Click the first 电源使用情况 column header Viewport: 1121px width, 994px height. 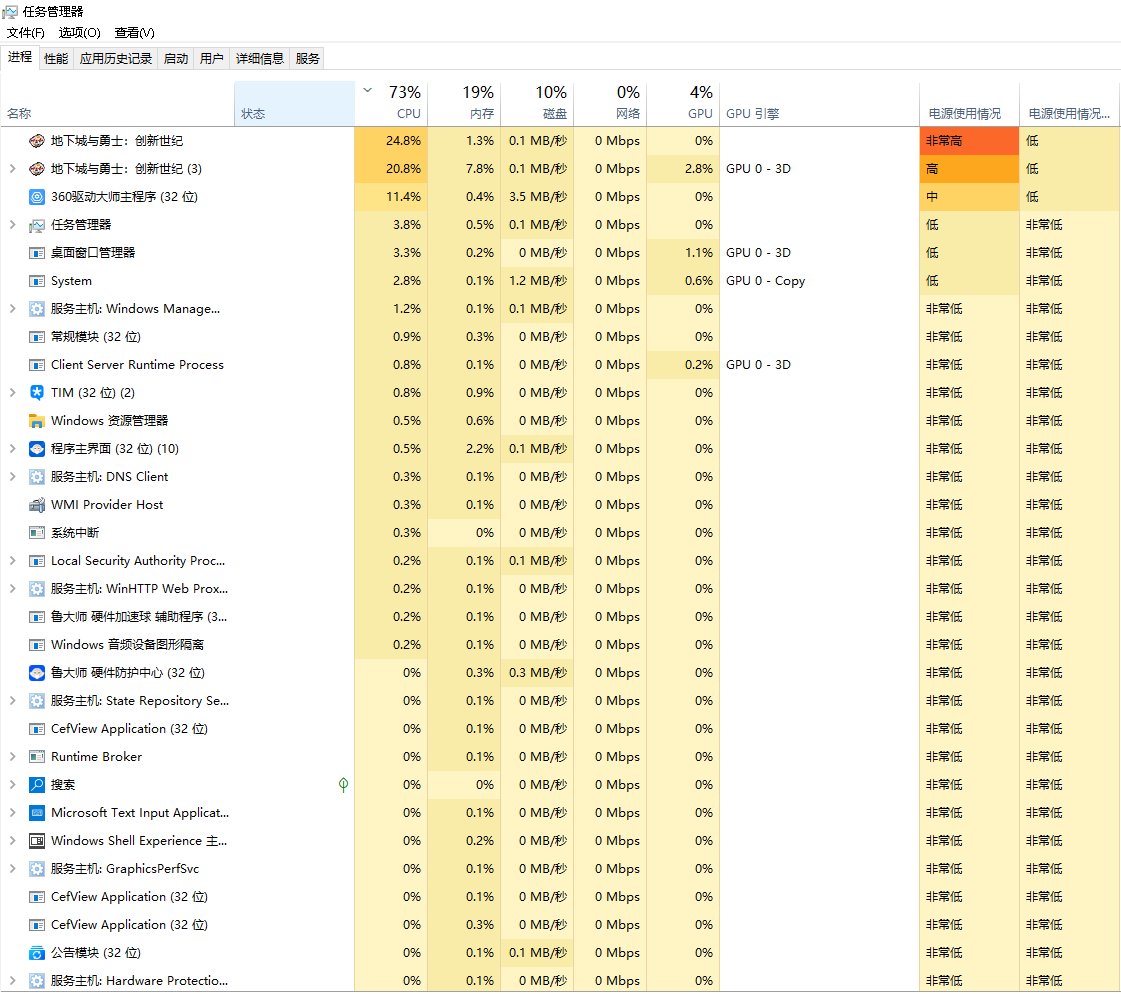(x=969, y=103)
